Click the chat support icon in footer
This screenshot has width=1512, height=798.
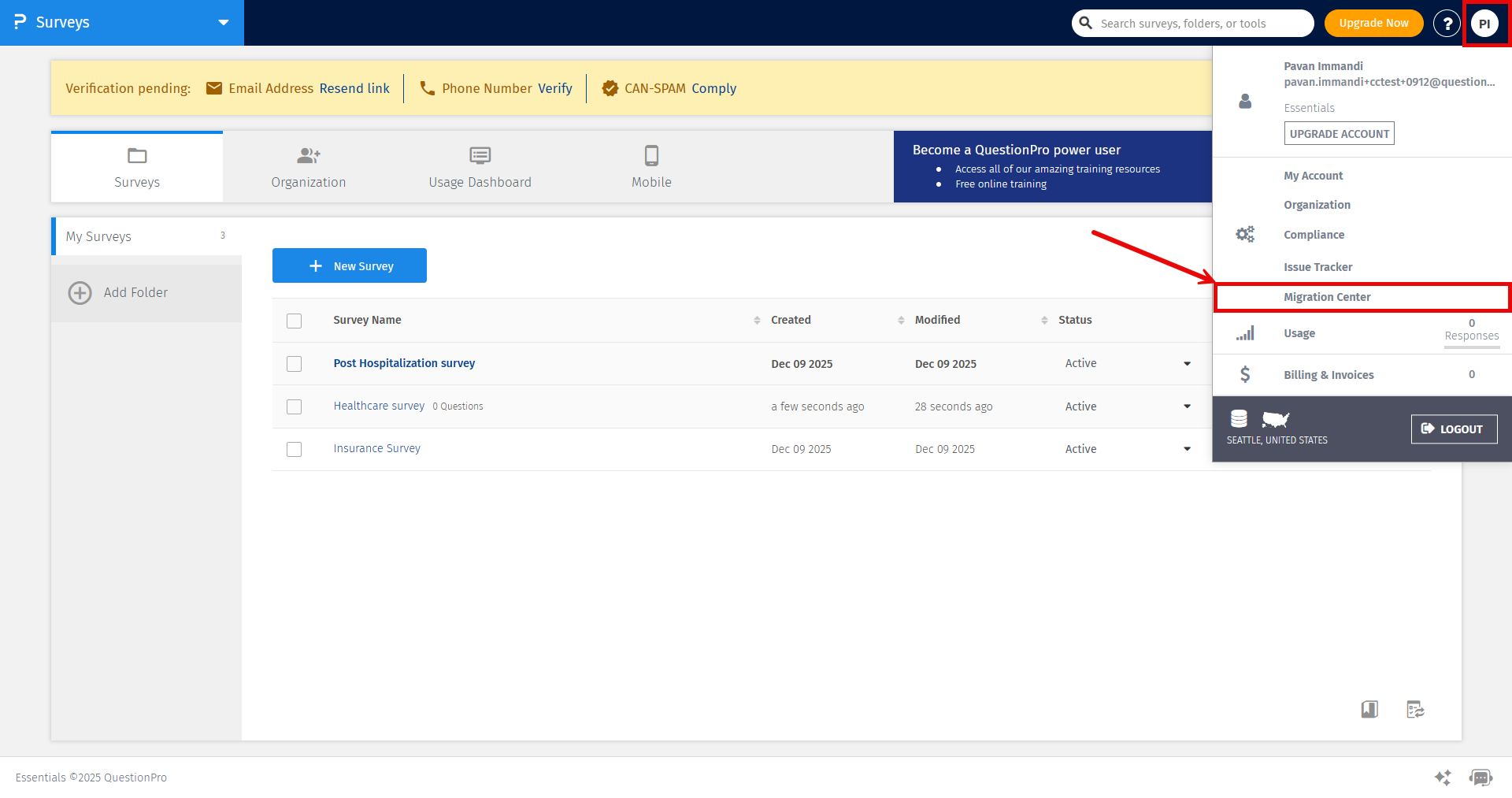tap(1480, 778)
